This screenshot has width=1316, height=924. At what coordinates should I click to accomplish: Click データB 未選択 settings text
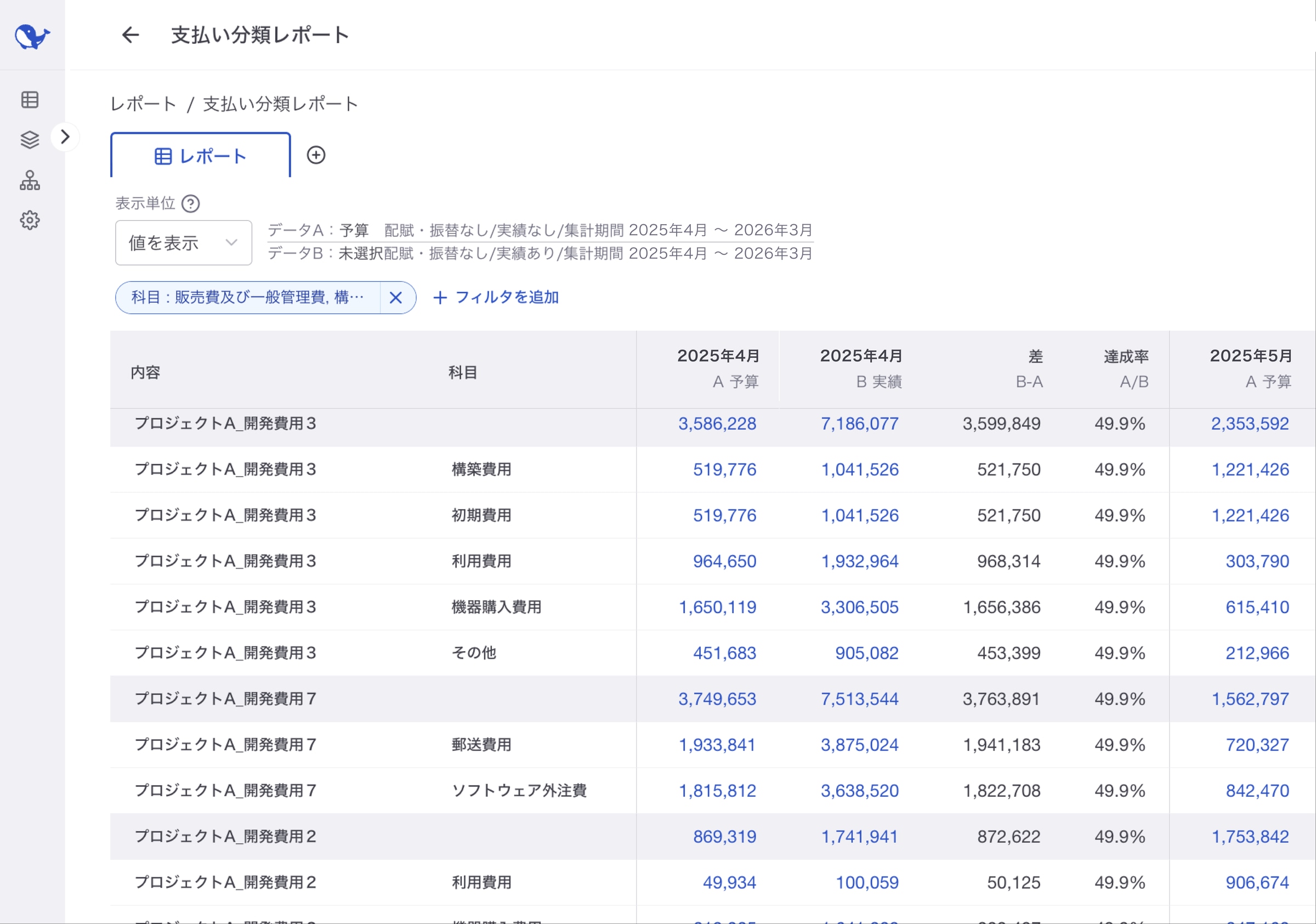[540, 253]
